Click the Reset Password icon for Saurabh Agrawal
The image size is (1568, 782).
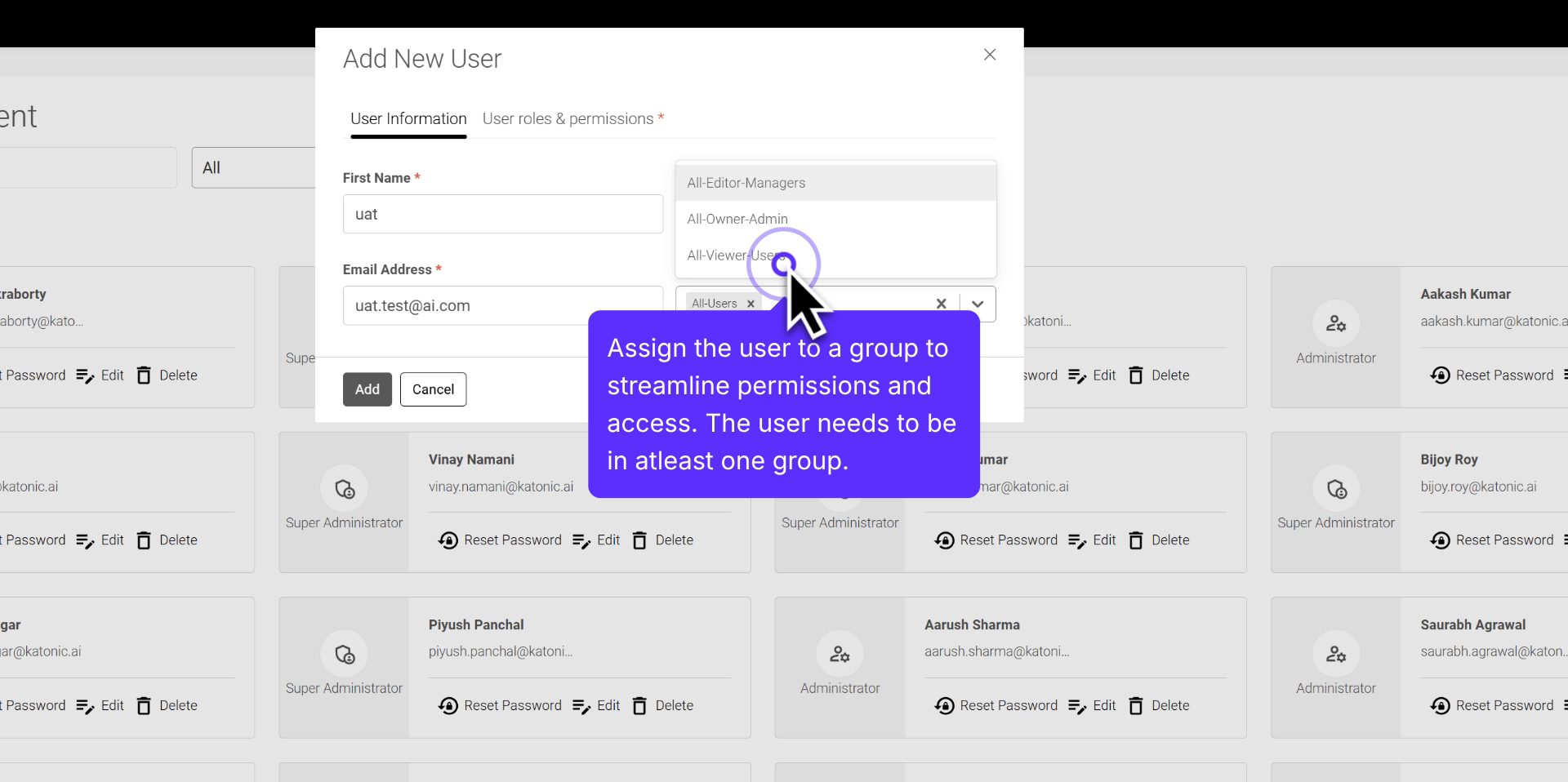pyautogui.click(x=1441, y=706)
